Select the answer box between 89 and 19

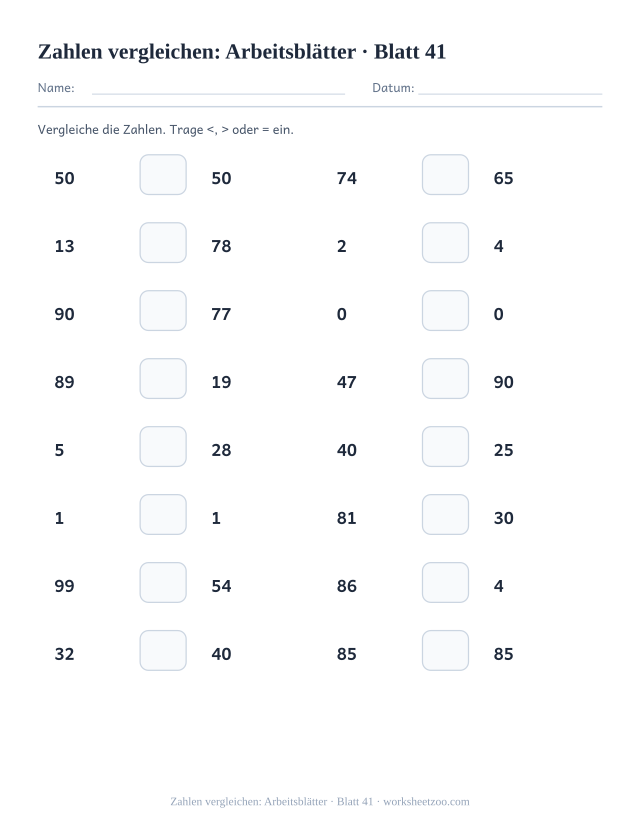(163, 379)
